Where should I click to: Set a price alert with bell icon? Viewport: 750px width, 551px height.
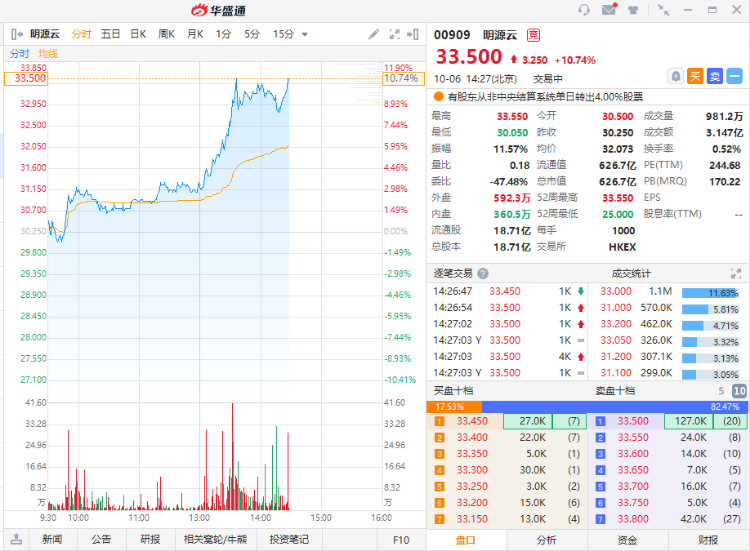click(675, 76)
